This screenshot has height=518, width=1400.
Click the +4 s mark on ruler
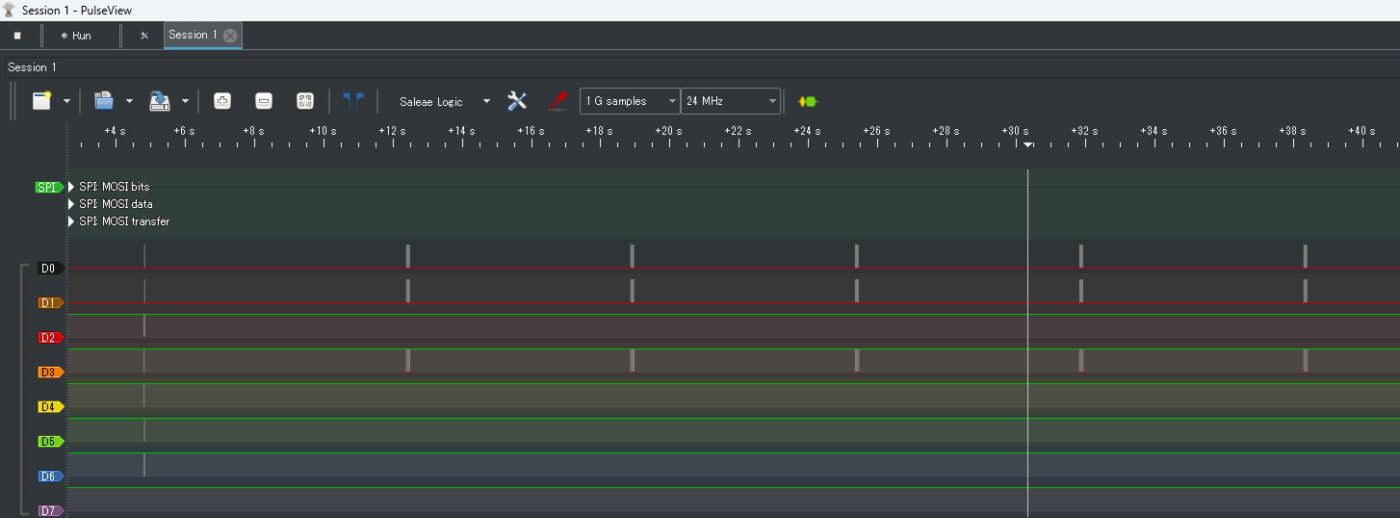(115, 131)
